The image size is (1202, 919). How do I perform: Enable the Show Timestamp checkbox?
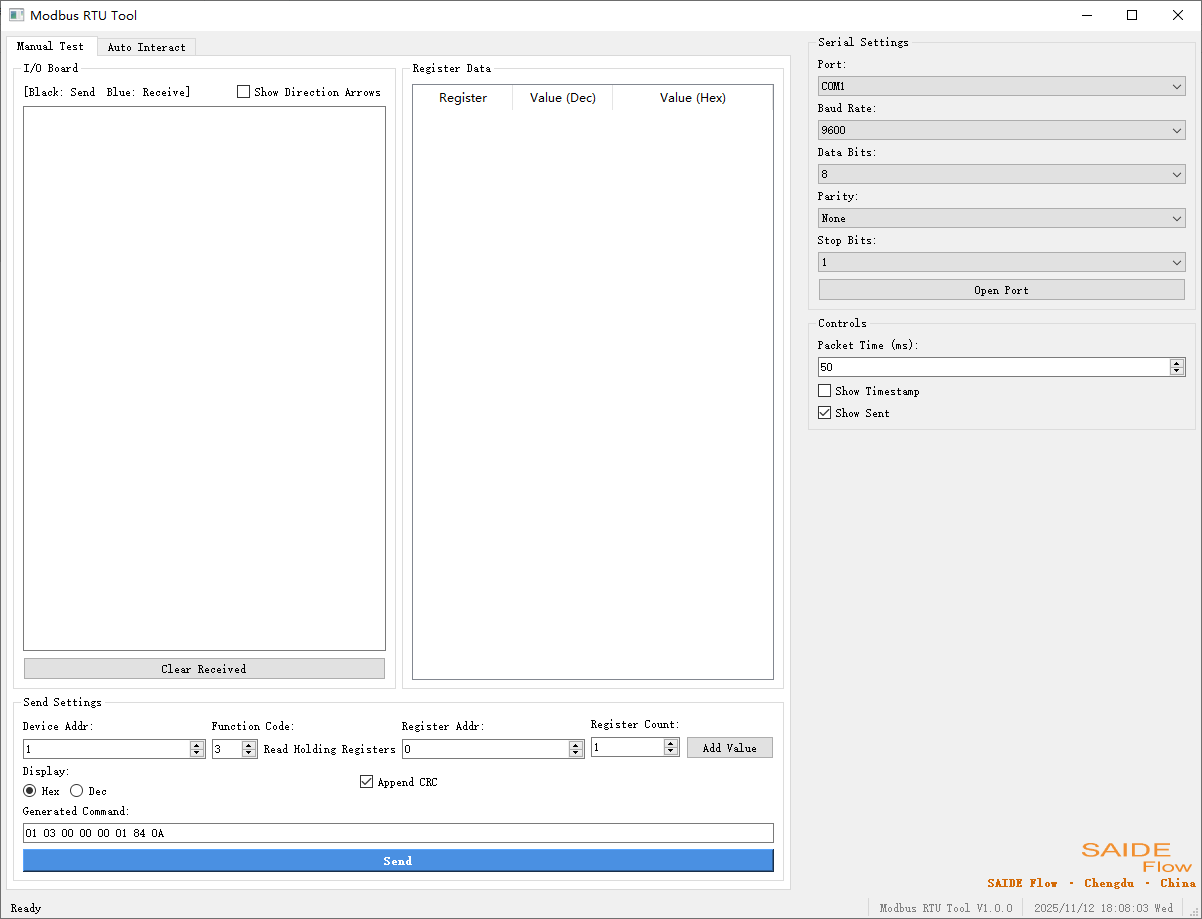(824, 391)
